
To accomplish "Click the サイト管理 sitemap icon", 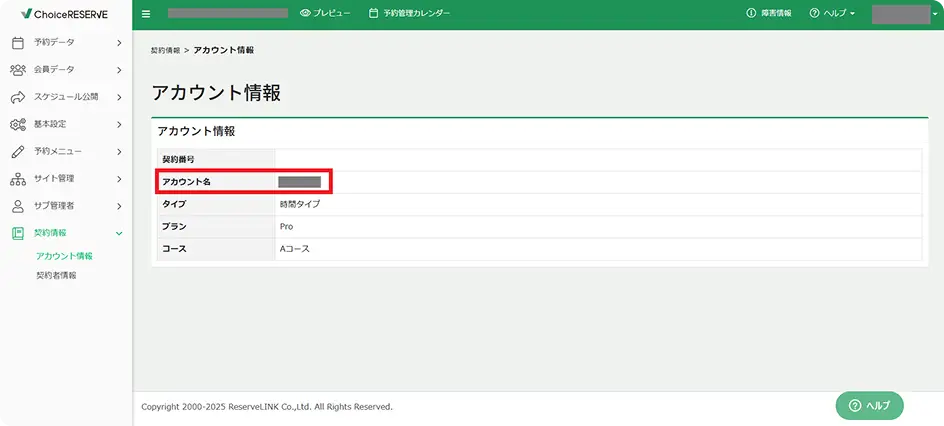I will (x=18, y=179).
